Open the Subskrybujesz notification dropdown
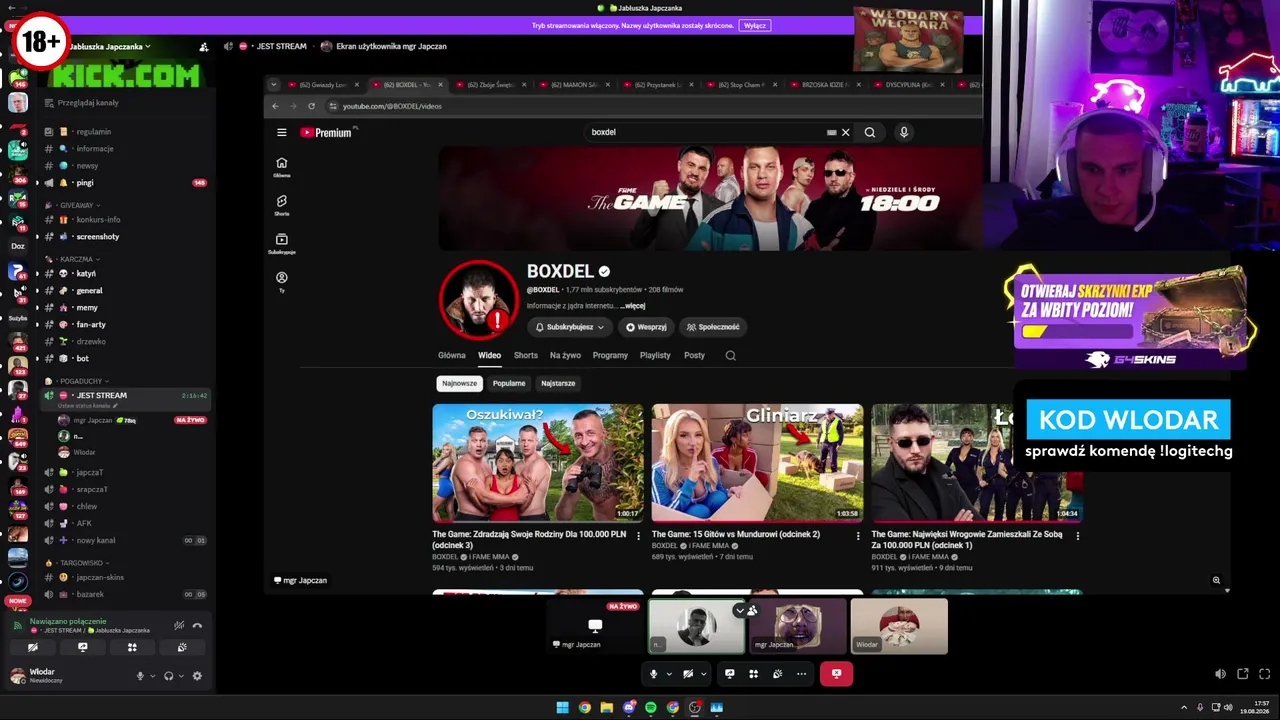Viewport: 1280px width, 720px height. click(570, 327)
